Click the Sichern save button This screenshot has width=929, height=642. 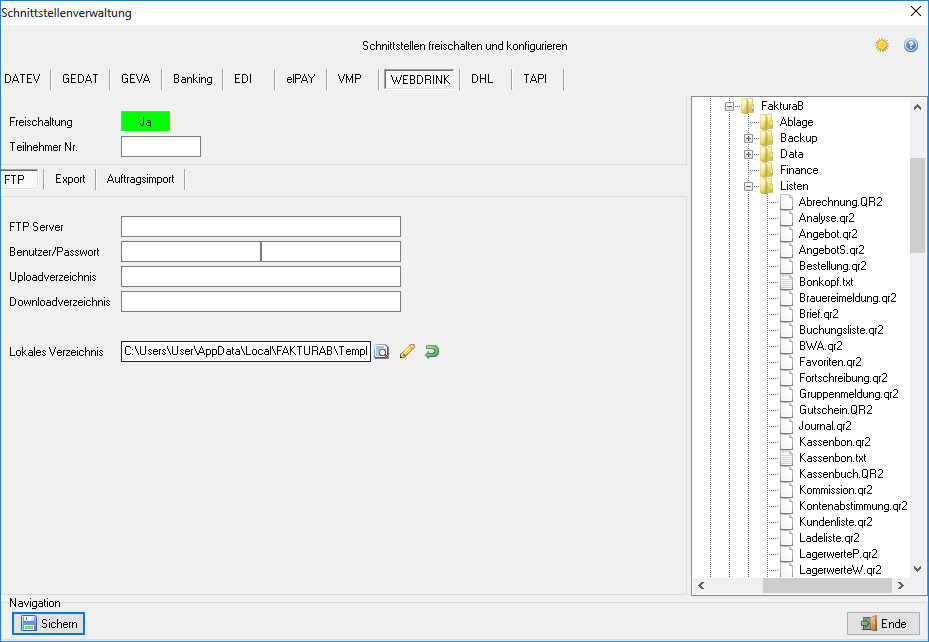(x=49, y=624)
